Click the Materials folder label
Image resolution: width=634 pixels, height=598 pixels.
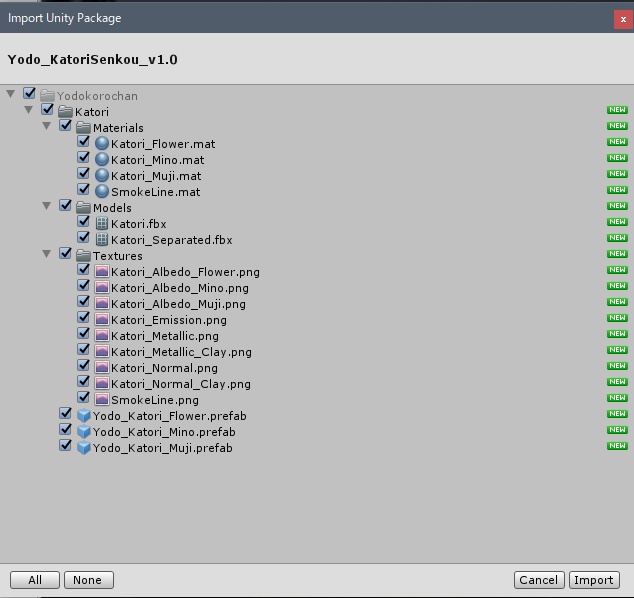pos(118,128)
